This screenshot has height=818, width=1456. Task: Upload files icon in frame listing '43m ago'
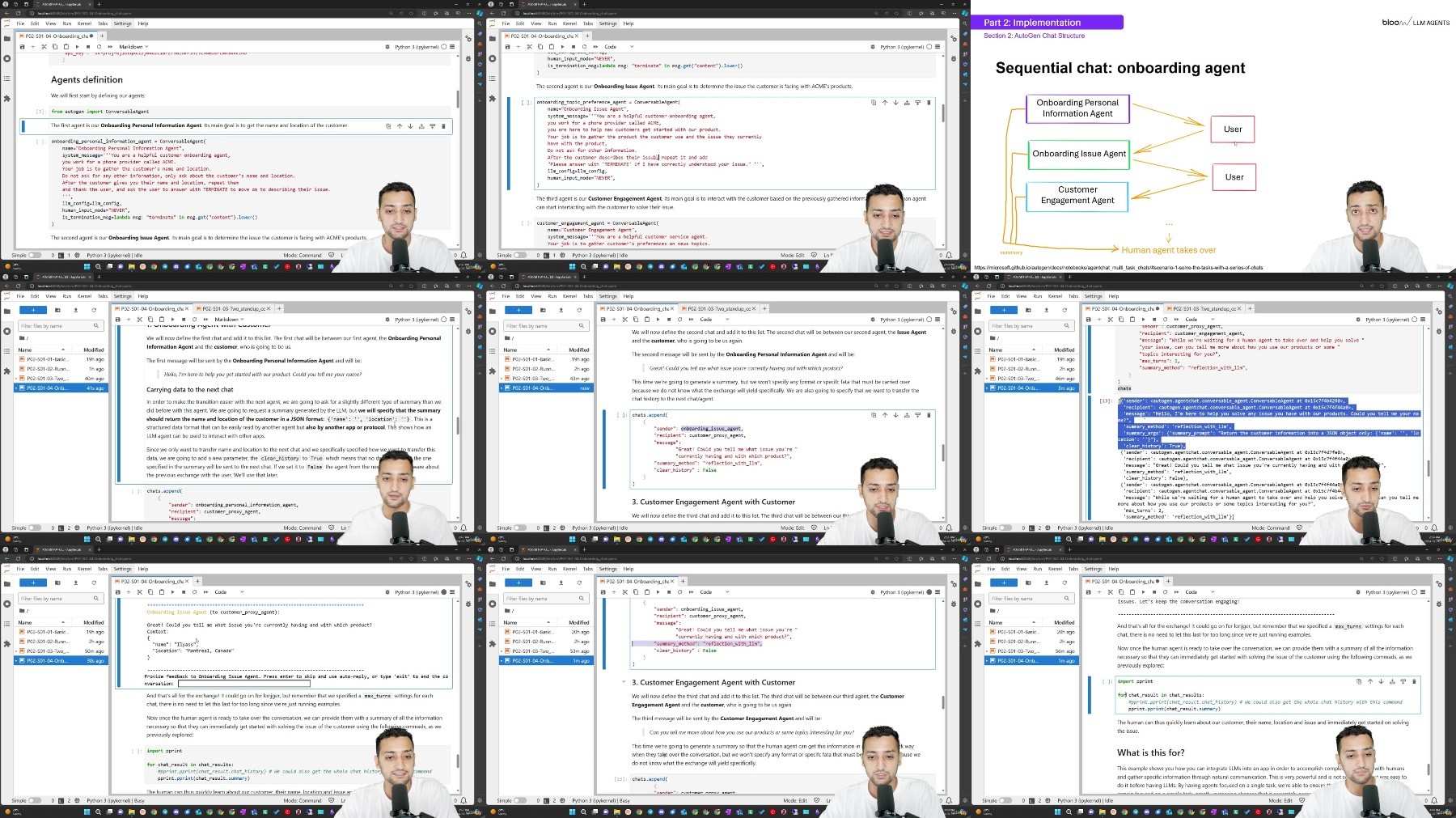(561, 310)
